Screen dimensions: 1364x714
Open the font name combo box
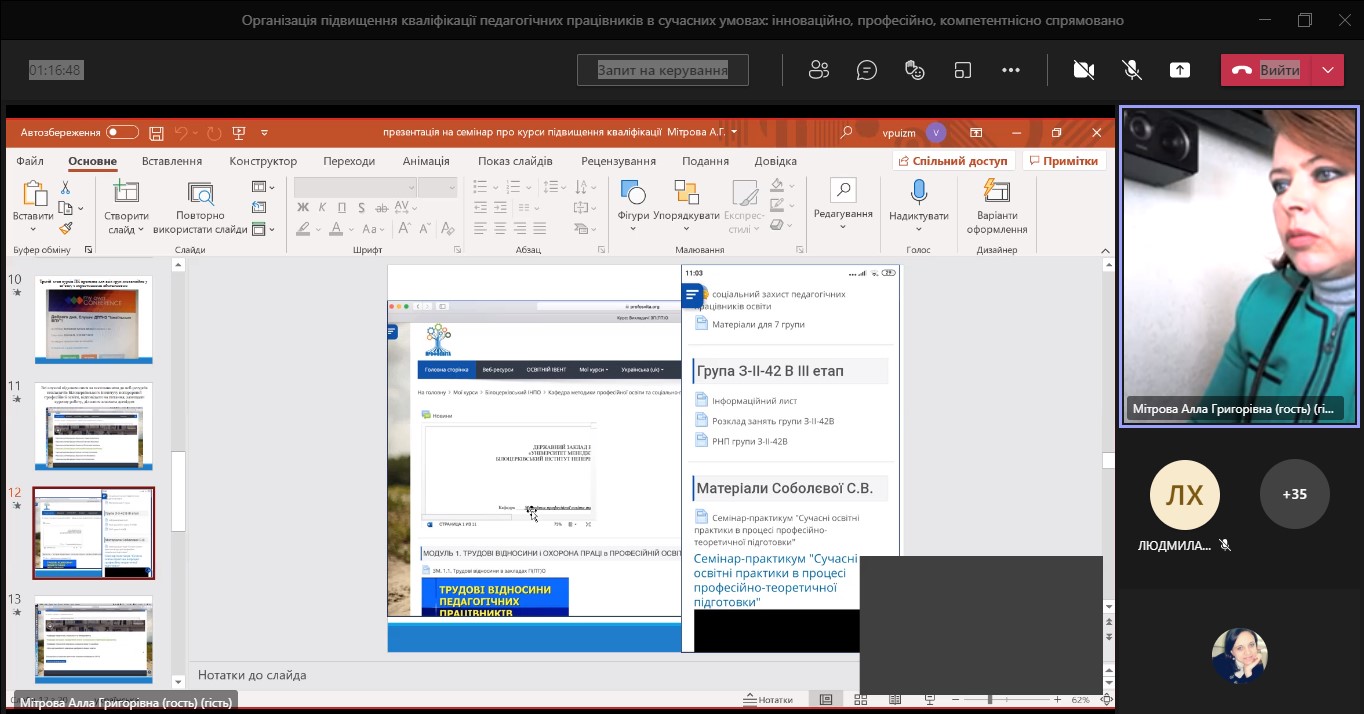click(354, 187)
